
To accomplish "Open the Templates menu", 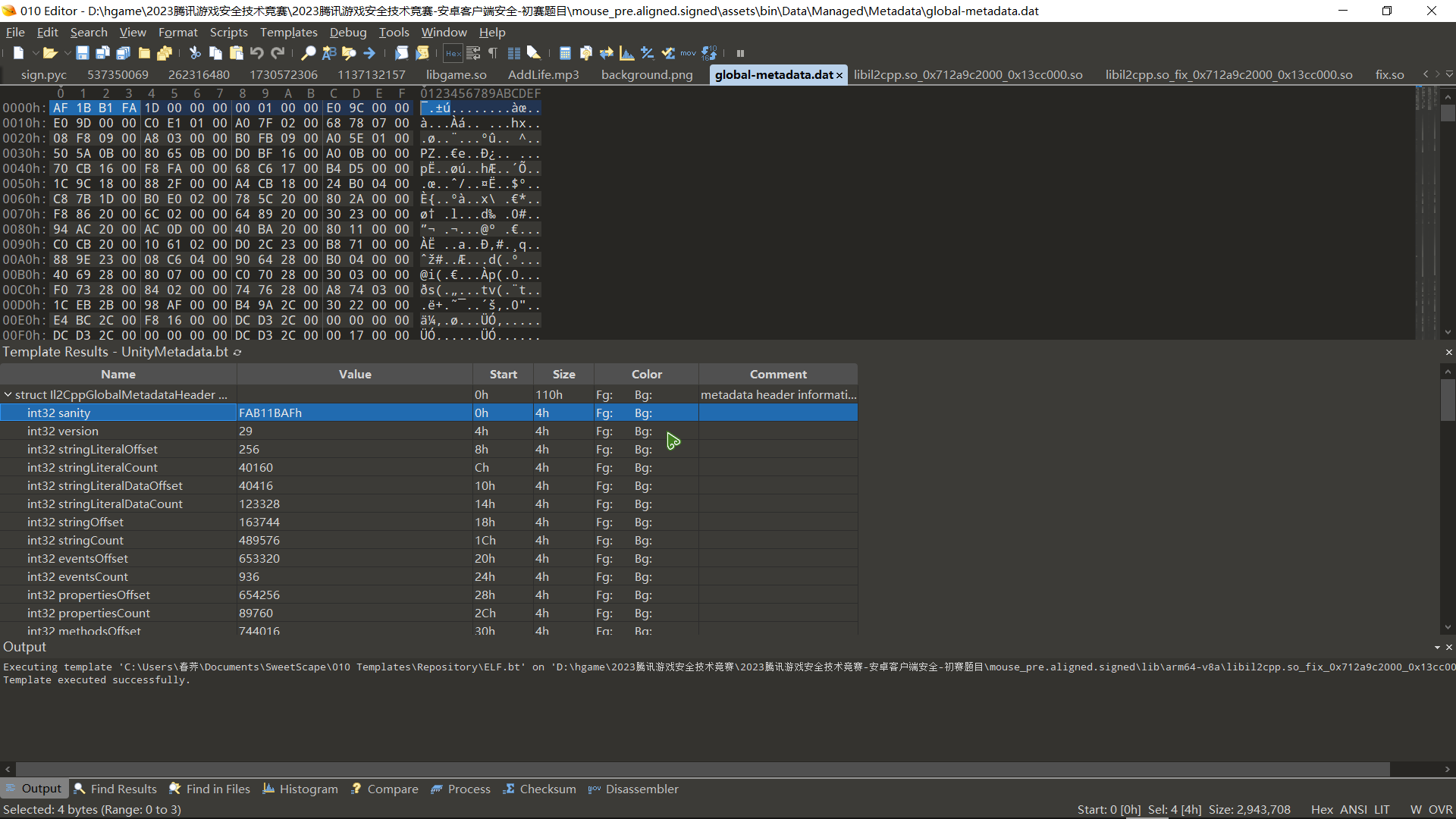I will (288, 32).
